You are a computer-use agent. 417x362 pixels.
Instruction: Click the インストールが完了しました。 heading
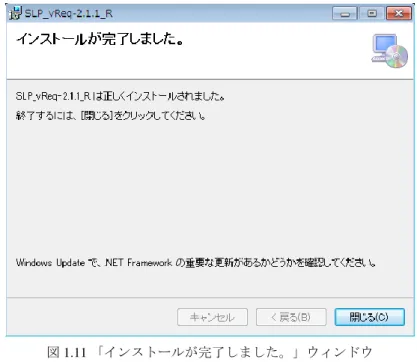tap(100, 39)
